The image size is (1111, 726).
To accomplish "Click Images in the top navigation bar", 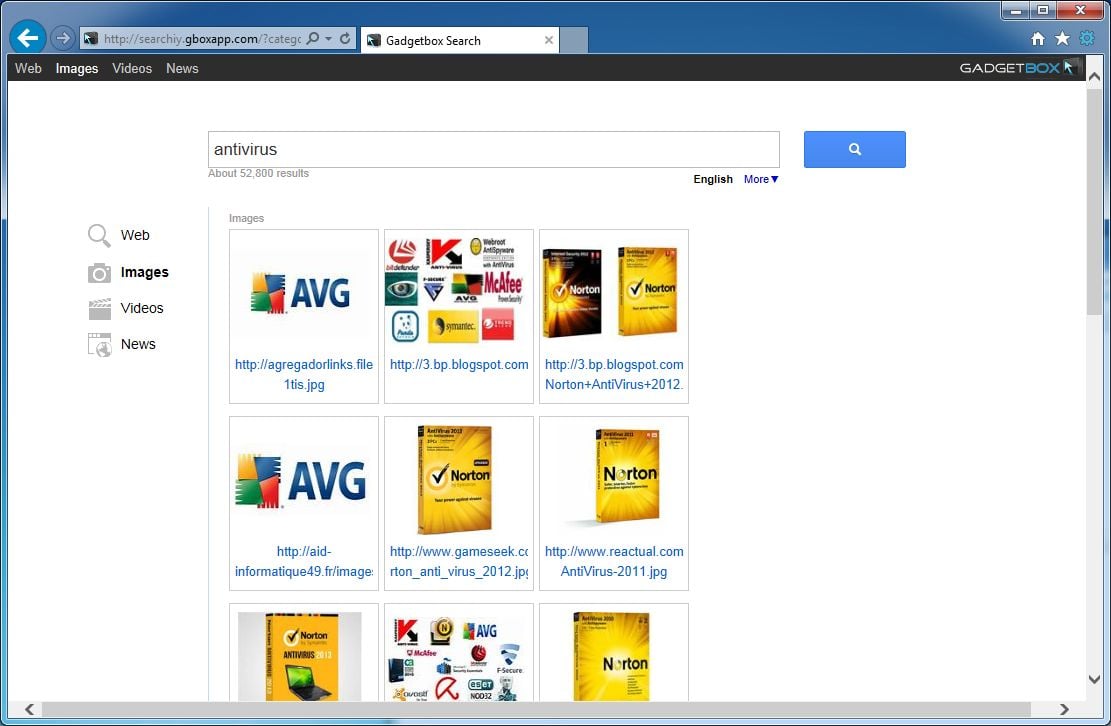I will 77,69.
